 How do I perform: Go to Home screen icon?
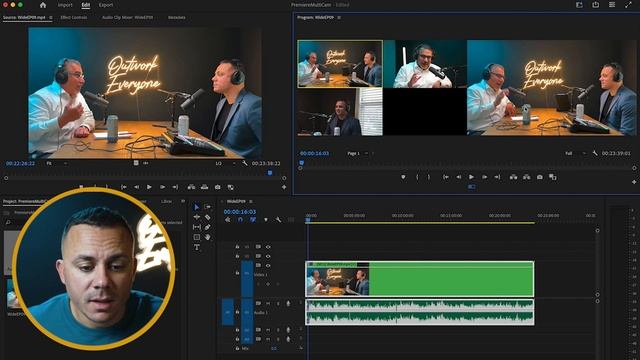(43, 5)
